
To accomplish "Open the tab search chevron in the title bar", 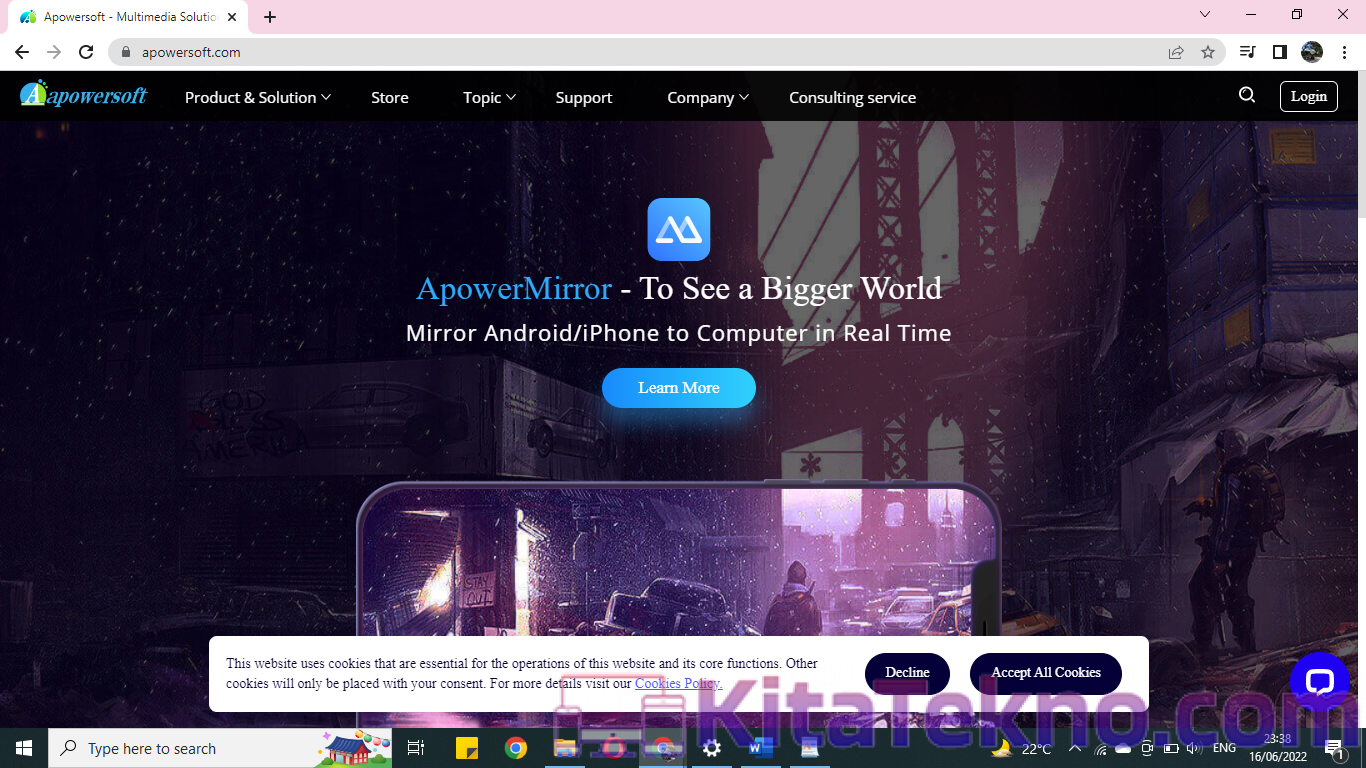I will click(1205, 15).
